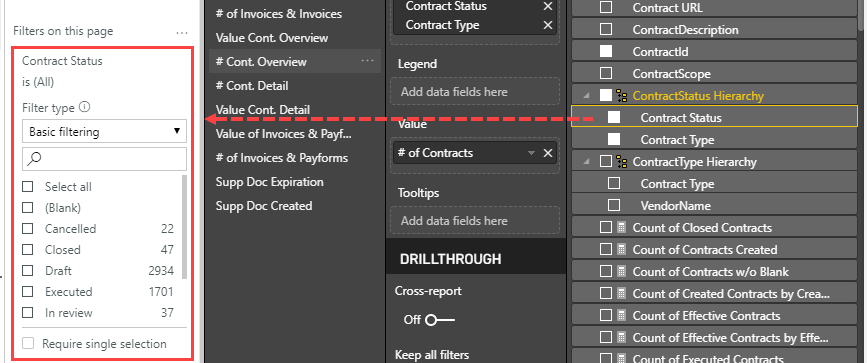
Task: Collapse ContractType Hierarchy tree
Action: pyautogui.click(x=586, y=162)
